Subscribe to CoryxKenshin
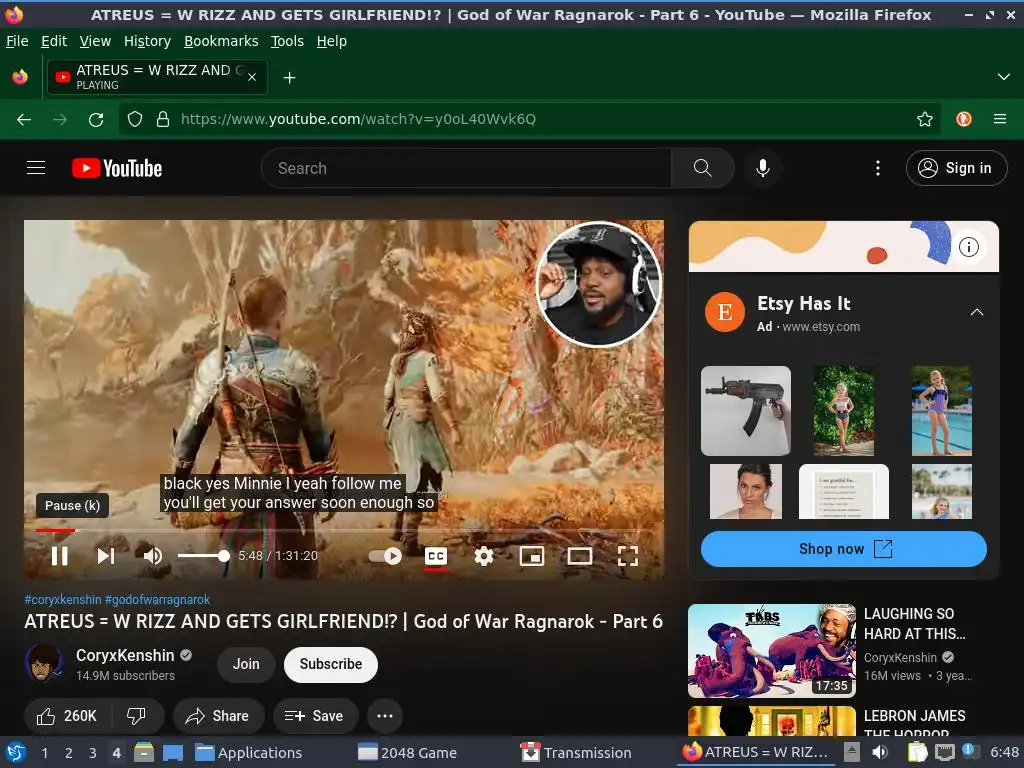 tap(330, 664)
